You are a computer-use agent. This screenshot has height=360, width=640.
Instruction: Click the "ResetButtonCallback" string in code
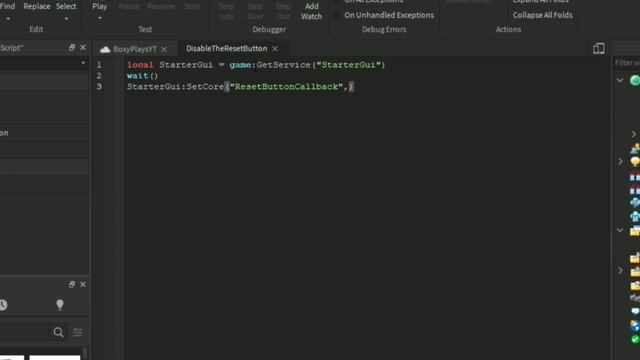(x=286, y=87)
